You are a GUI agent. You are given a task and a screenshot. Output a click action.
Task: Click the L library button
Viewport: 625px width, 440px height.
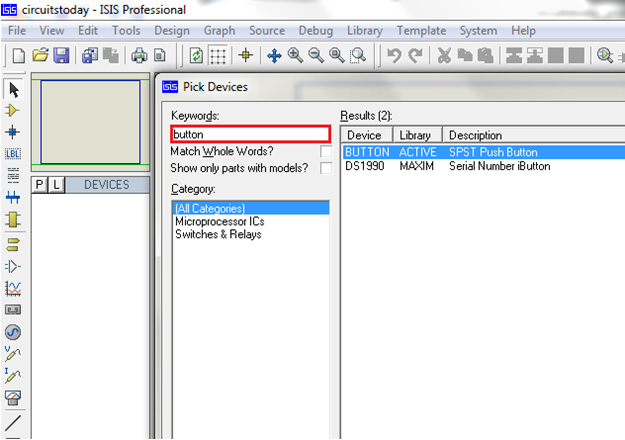point(56,185)
